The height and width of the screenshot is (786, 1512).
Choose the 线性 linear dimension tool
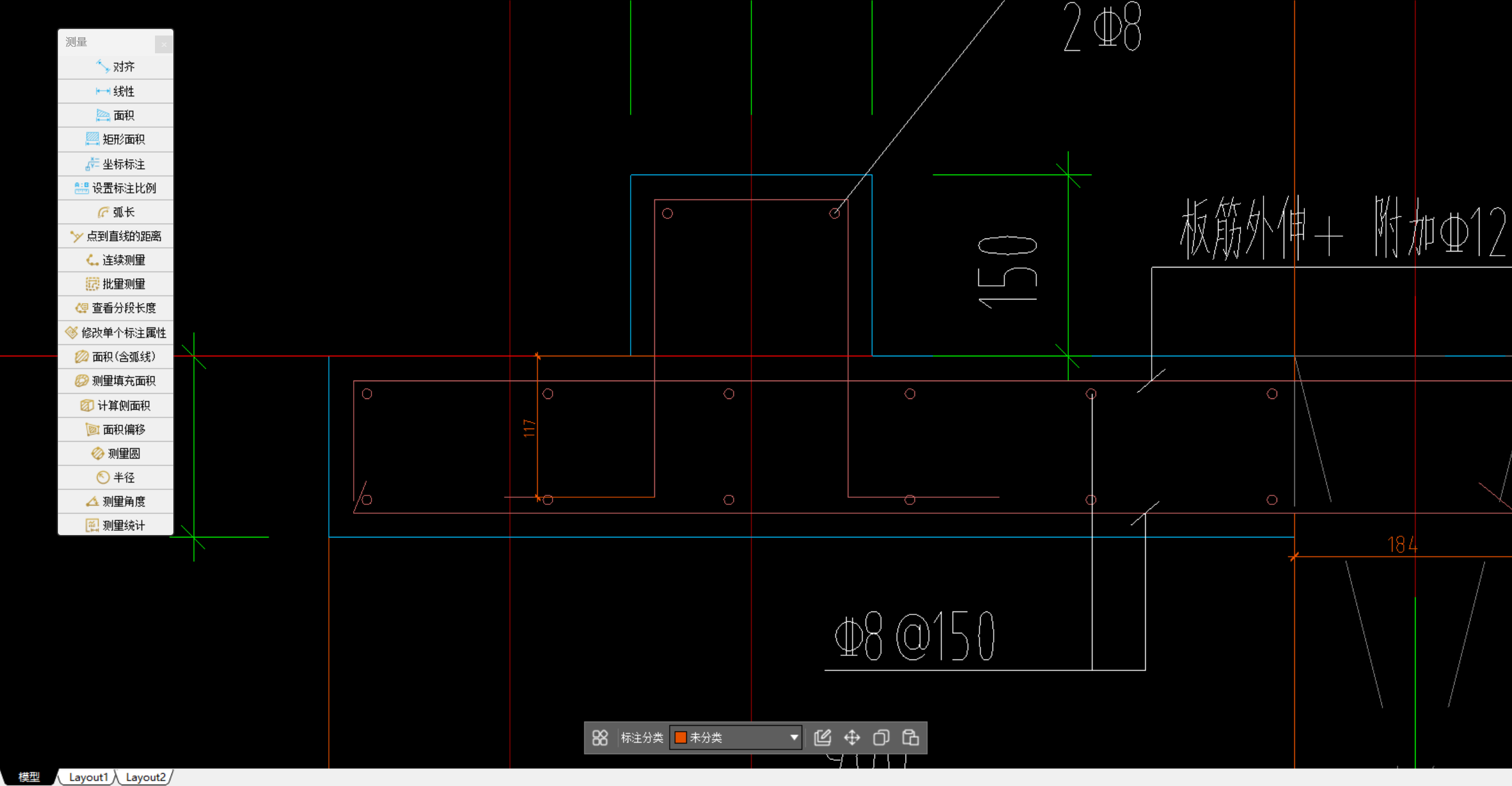(116, 91)
